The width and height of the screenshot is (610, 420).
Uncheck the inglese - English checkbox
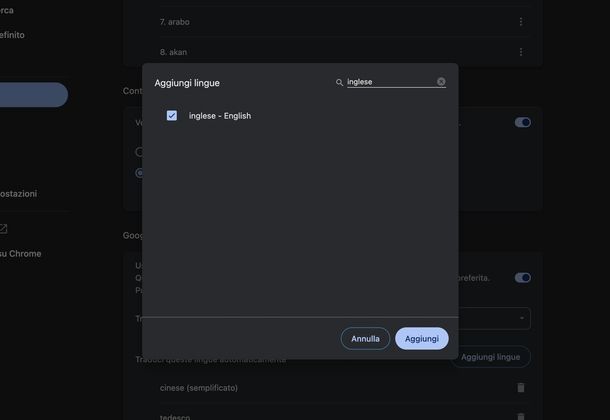[x=172, y=116]
